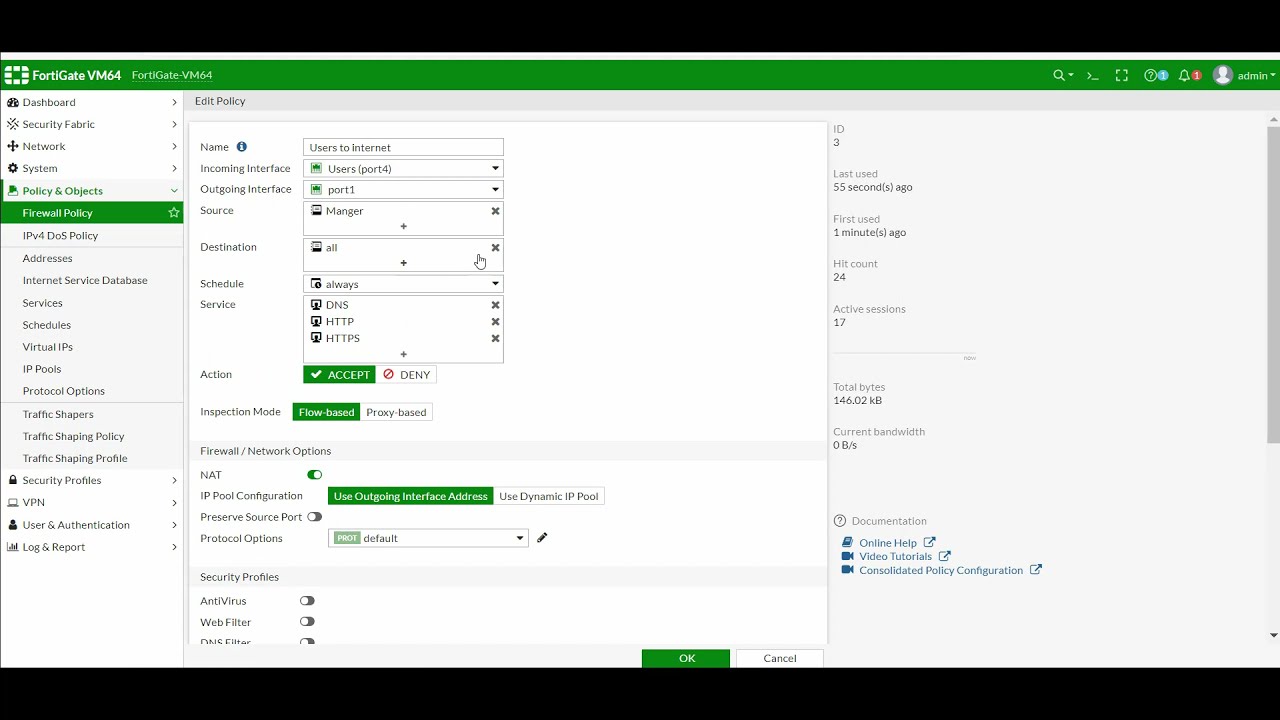
Task: Click the Security Fabric icon
Action: click(x=13, y=124)
